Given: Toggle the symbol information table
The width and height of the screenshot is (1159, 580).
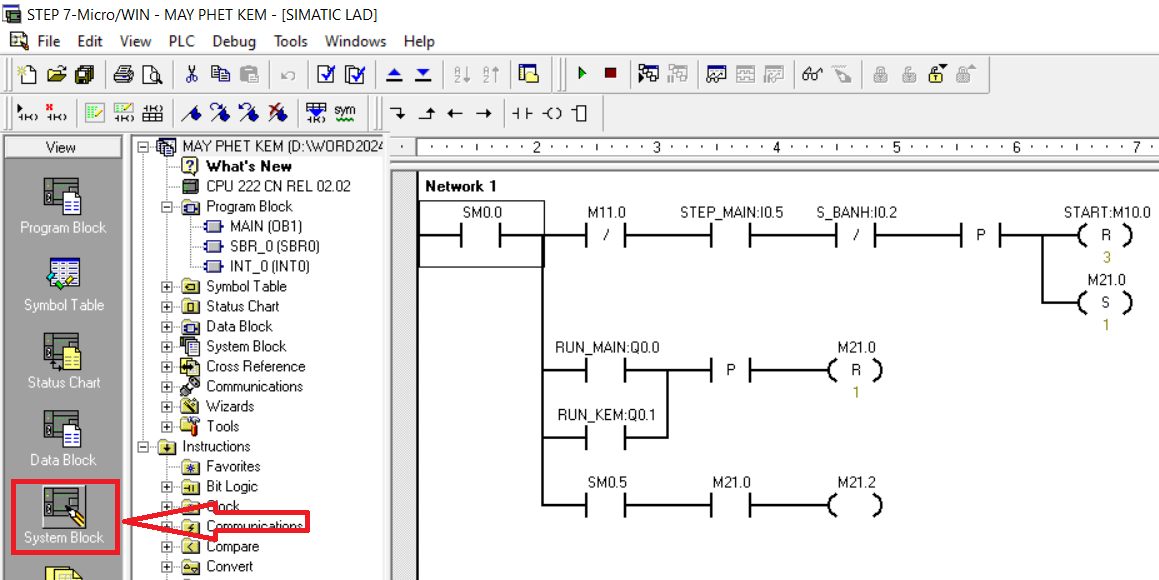Looking at the screenshot, I should [152, 113].
